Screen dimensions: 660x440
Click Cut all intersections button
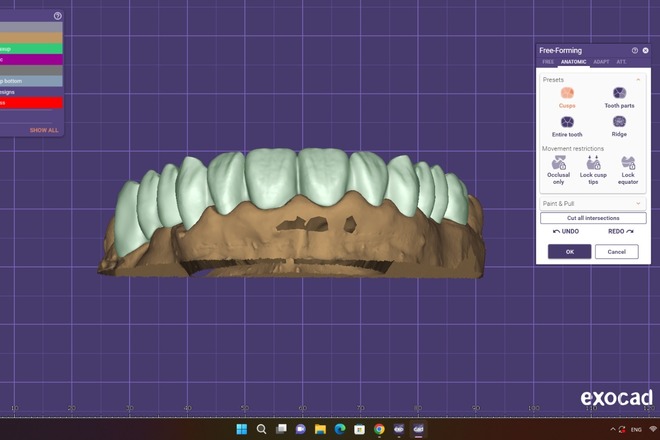pyautogui.click(x=593, y=218)
